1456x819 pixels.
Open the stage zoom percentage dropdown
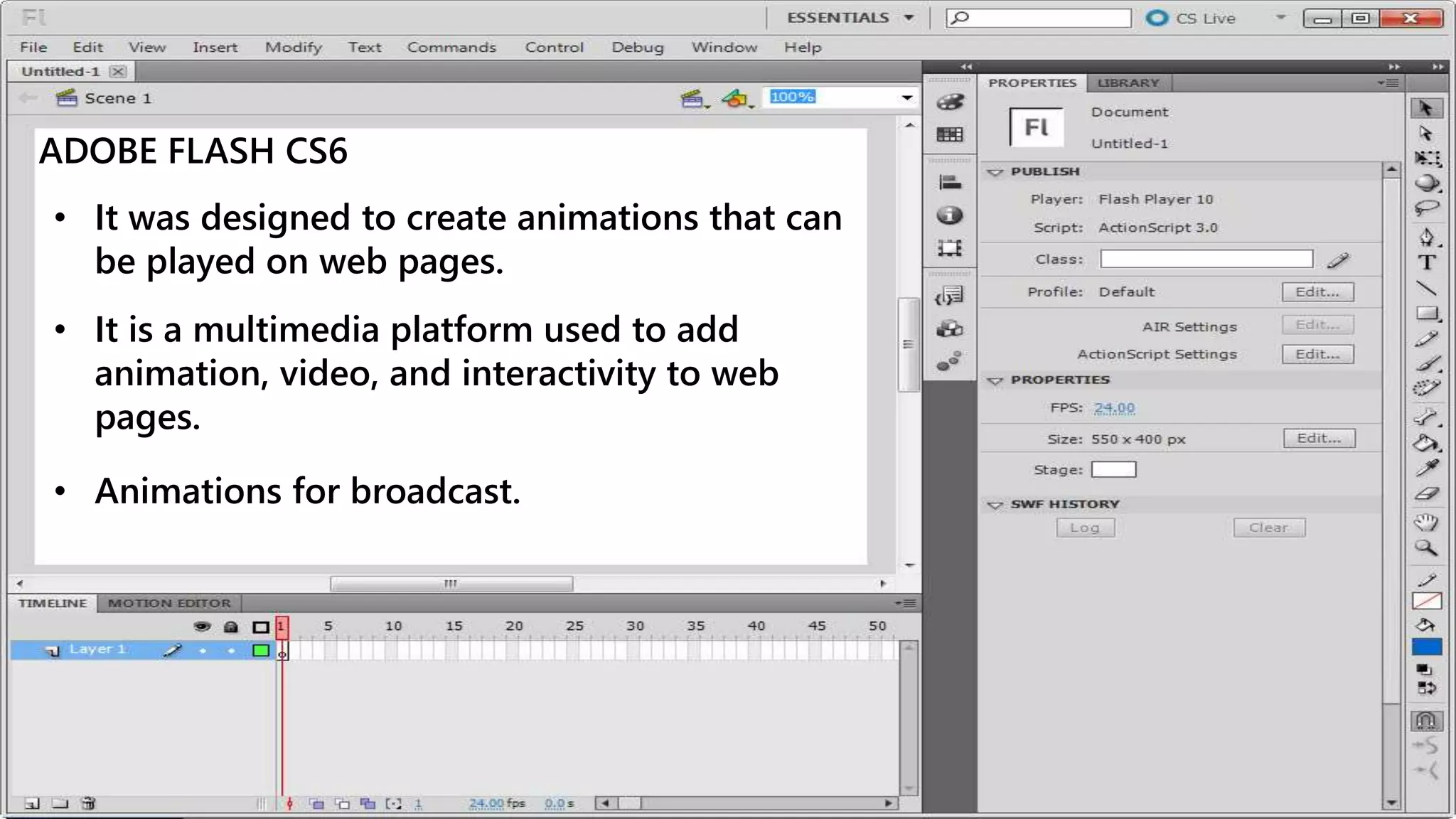(x=906, y=97)
